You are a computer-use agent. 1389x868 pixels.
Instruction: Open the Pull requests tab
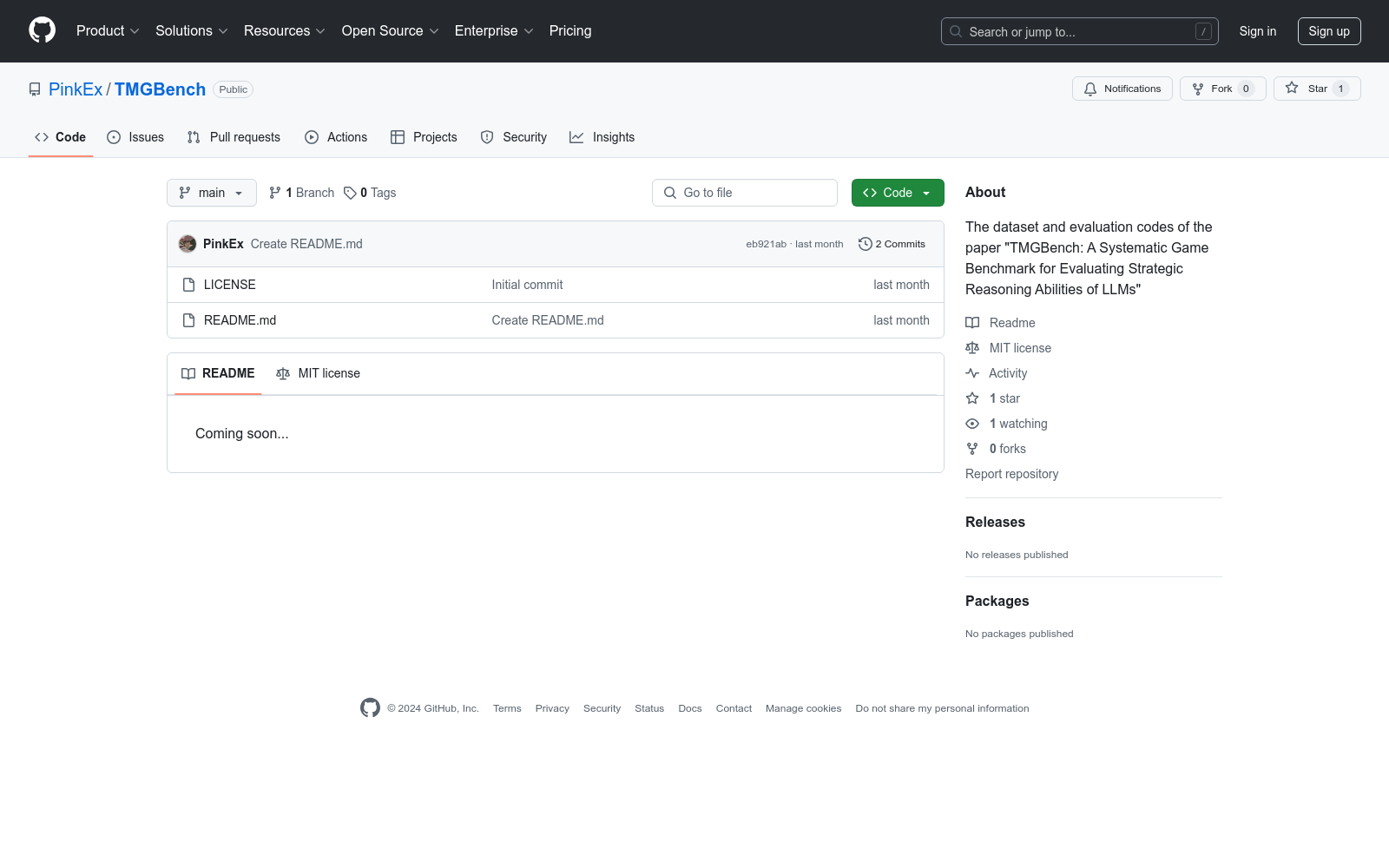click(x=234, y=137)
